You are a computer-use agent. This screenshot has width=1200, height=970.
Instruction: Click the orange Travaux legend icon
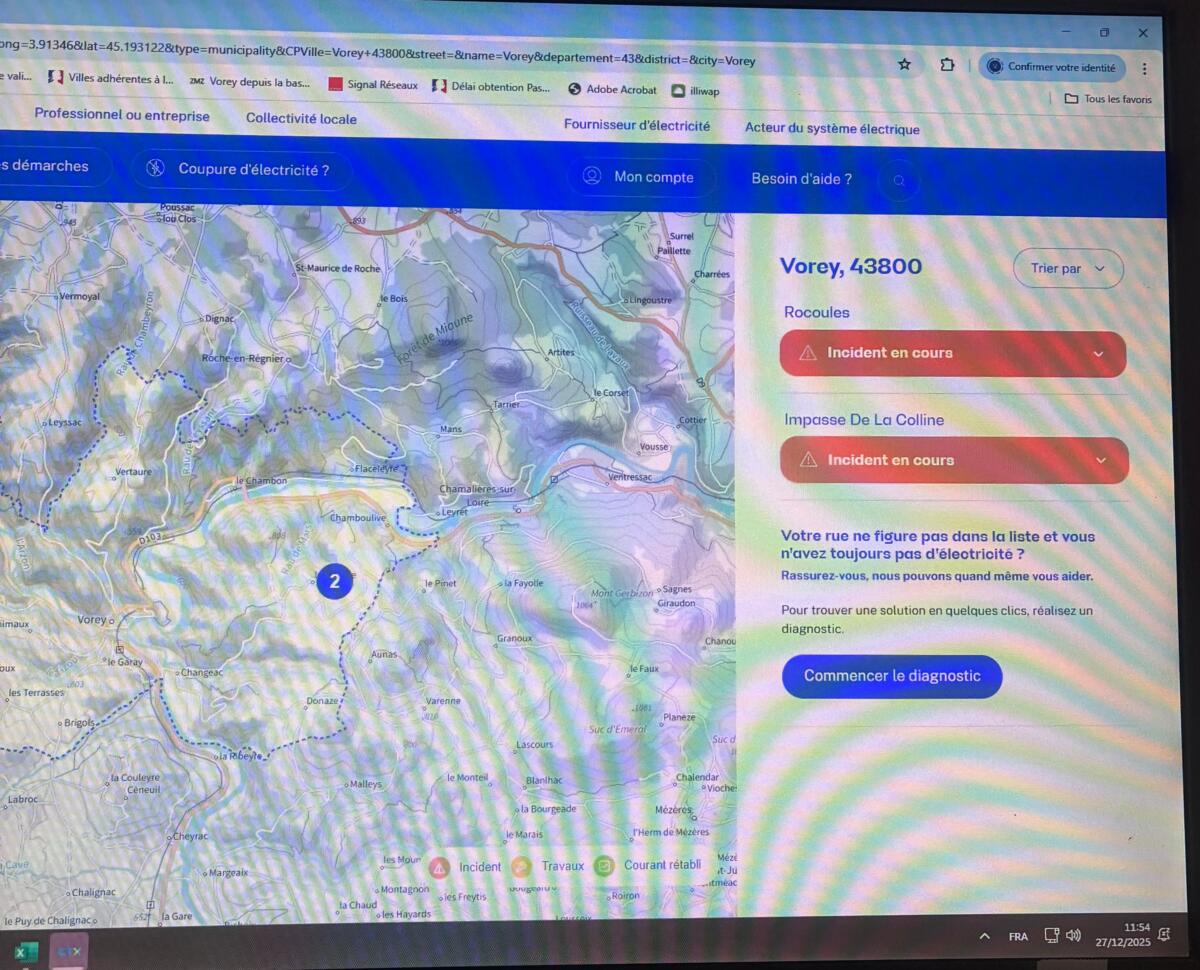click(521, 867)
